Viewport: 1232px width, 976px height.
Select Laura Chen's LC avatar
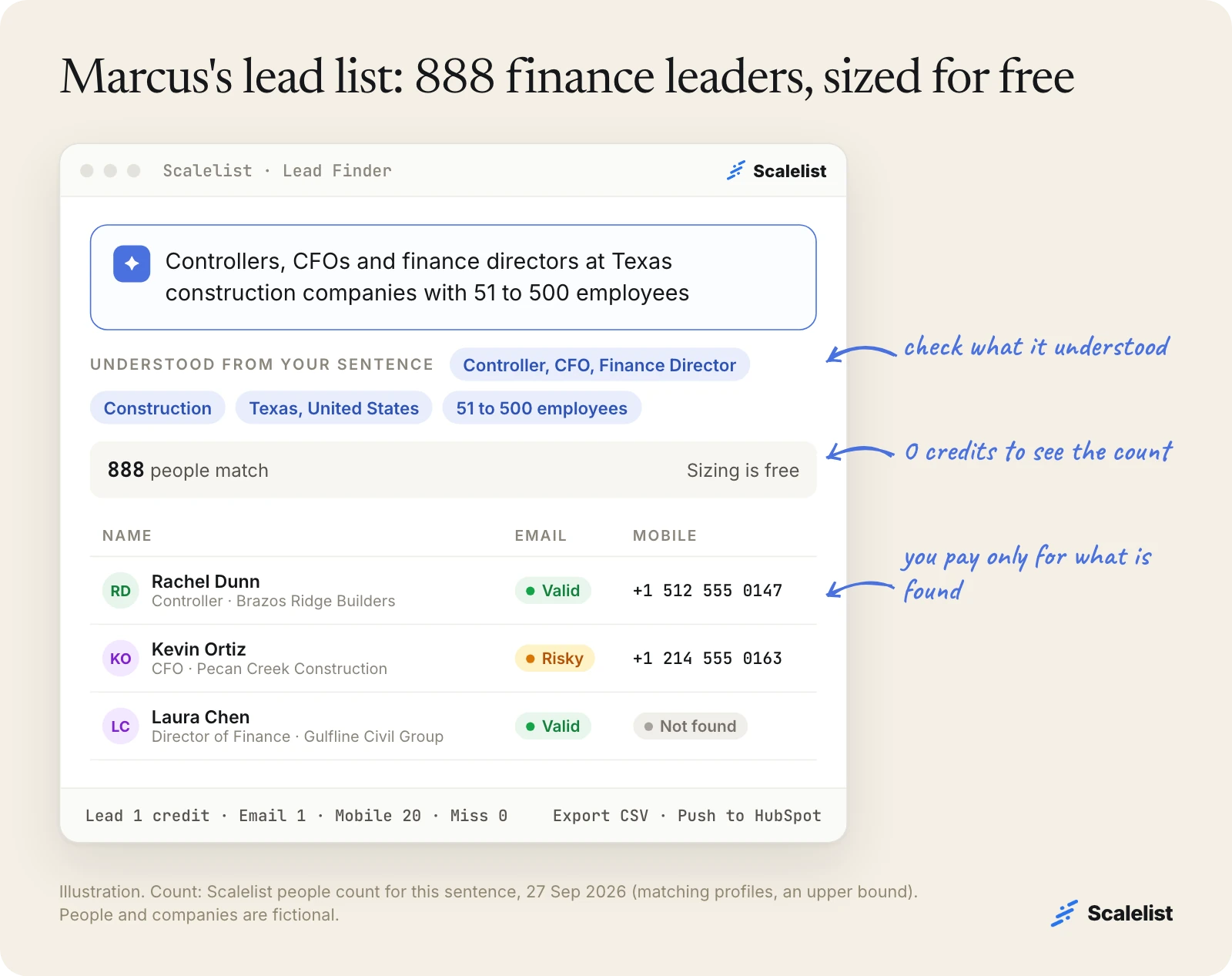(x=120, y=726)
